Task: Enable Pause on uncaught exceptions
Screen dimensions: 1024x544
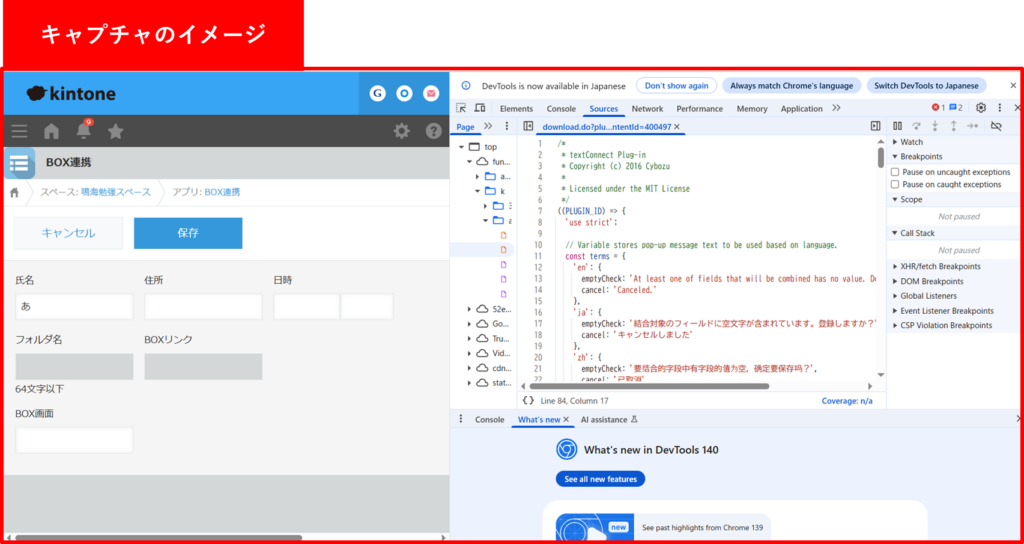Action: pyautogui.click(x=895, y=172)
